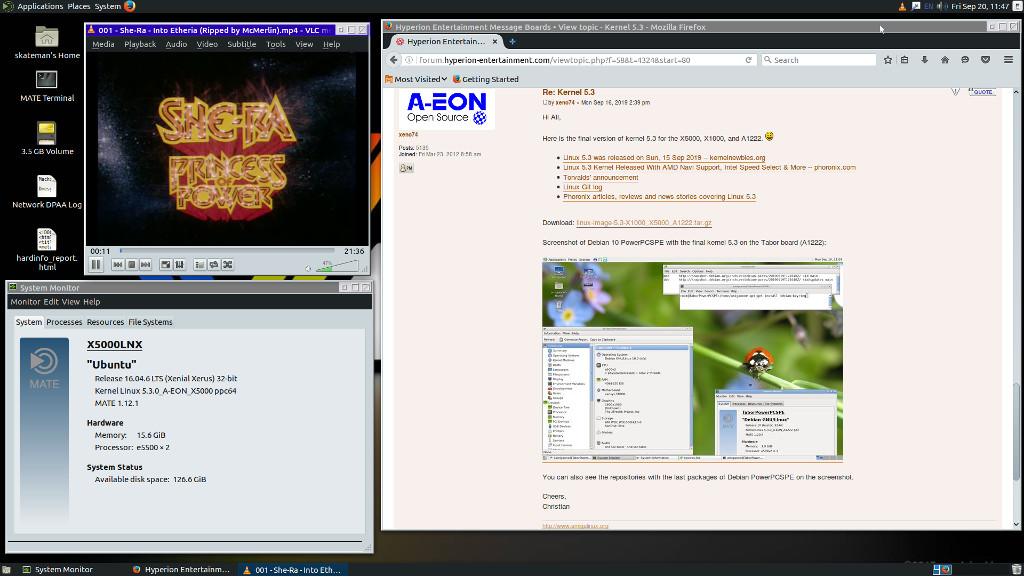Seek along the VLC playback progress bar

click(x=227, y=251)
